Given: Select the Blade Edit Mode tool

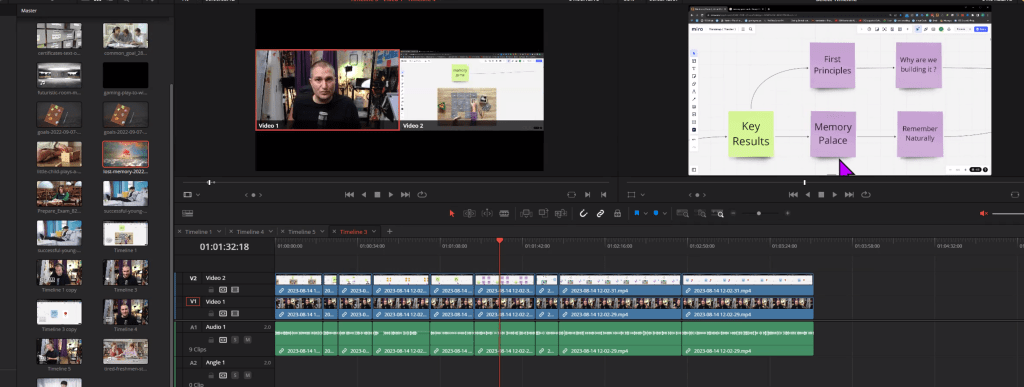Looking at the screenshot, I should [504, 213].
